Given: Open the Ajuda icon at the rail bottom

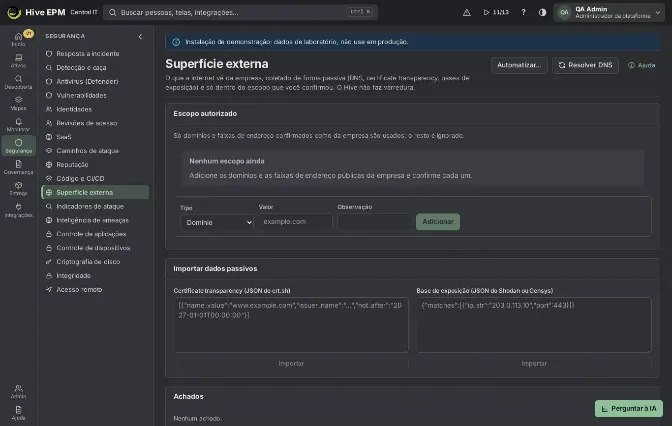Looking at the screenshot, I should pos(18,413).
